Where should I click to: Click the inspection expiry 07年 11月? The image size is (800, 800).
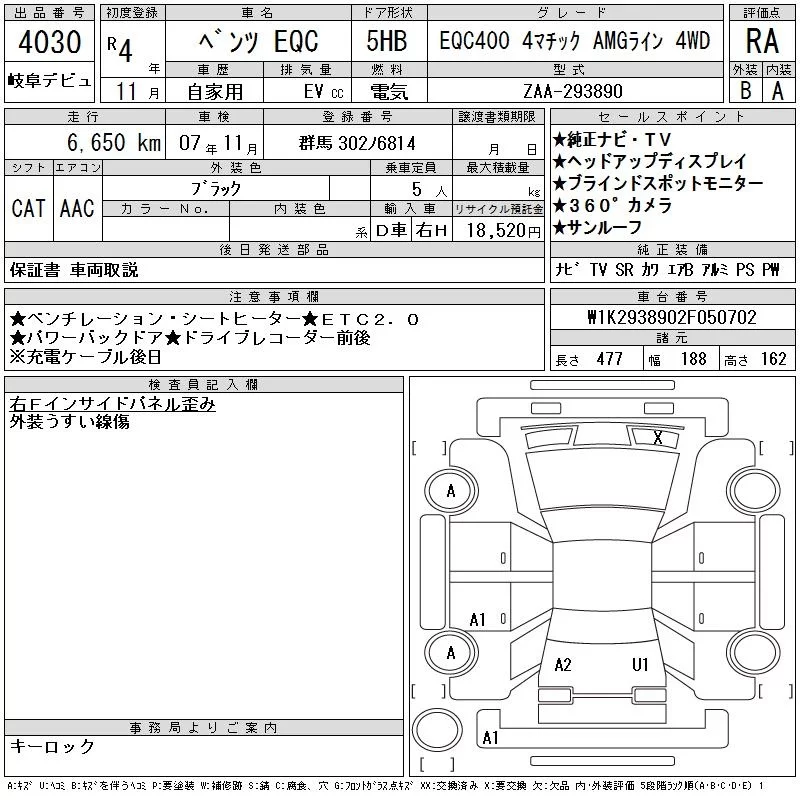(x=218, y=143)
